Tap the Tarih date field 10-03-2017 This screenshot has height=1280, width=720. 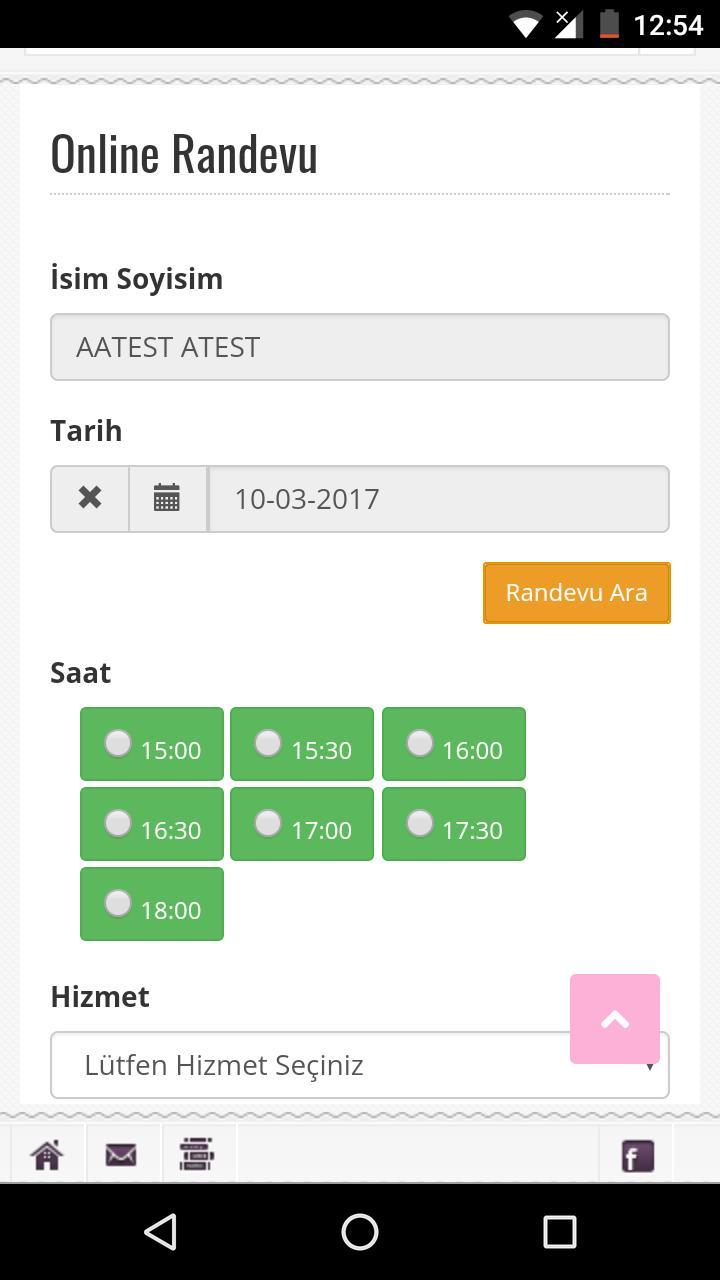click(x=438, y=499)
